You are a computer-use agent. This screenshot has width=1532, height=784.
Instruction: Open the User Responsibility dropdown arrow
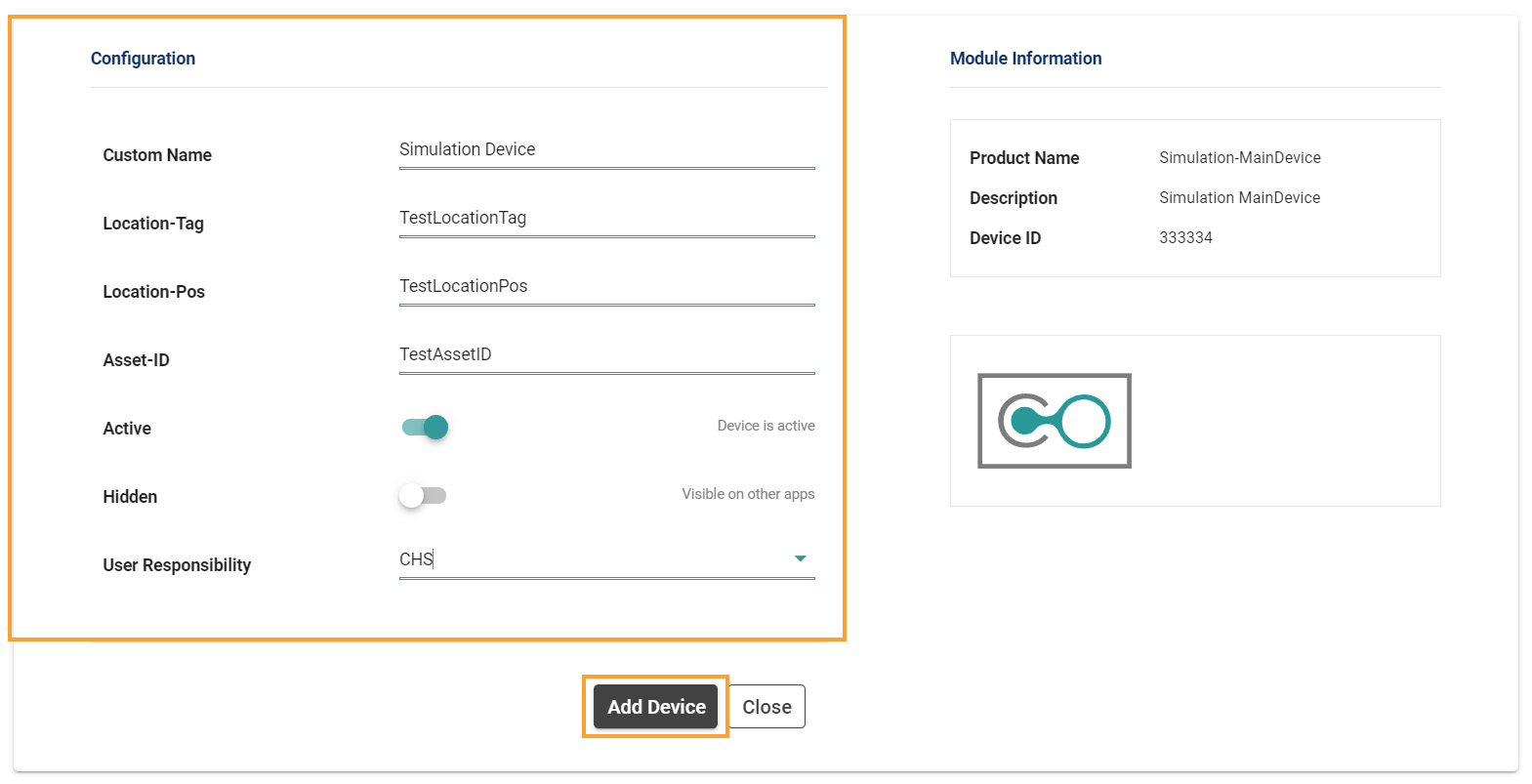800,558
